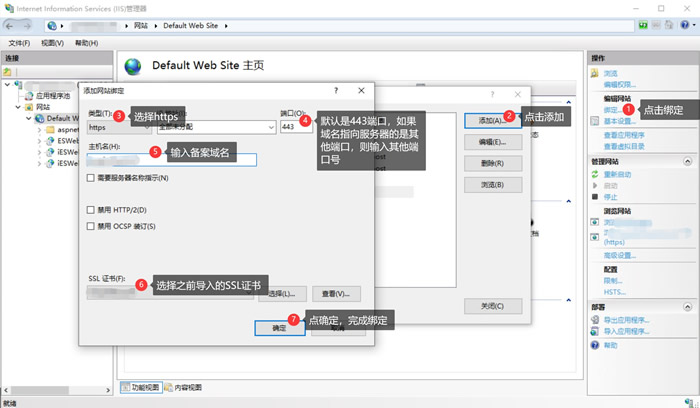700x408 pixels.
Task: Check the 禁用 OCSP 装订 checkbox
Action: (x=92, y=226)
